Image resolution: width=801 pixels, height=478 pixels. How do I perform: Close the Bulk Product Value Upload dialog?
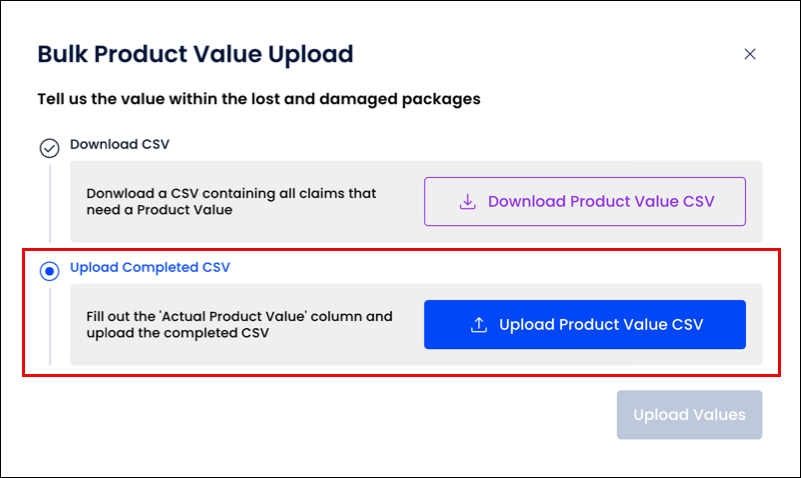coord(749,54)
